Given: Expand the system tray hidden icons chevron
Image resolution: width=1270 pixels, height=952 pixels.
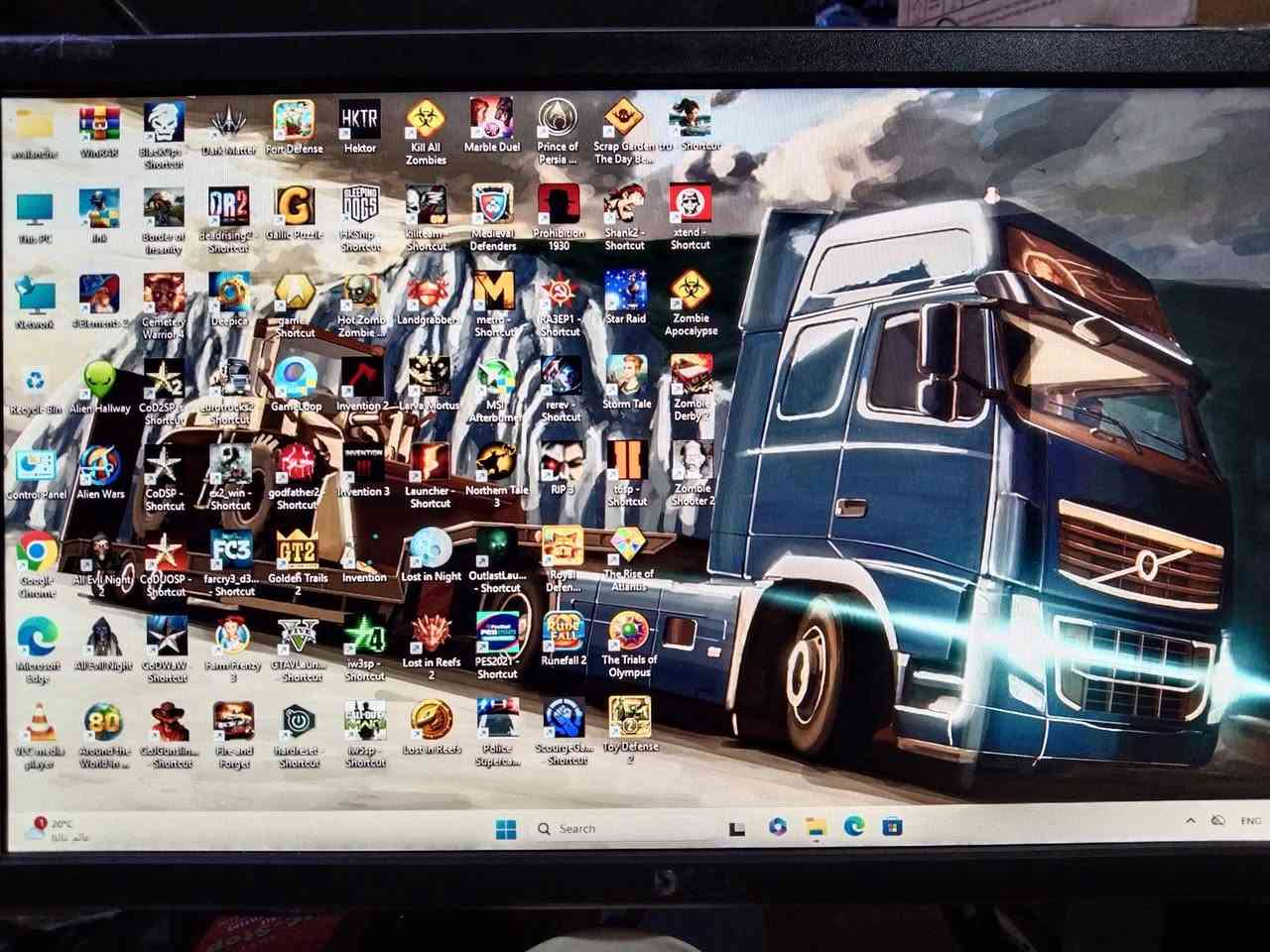Looking at the screenshot, I should click(x=1190, y=821).
